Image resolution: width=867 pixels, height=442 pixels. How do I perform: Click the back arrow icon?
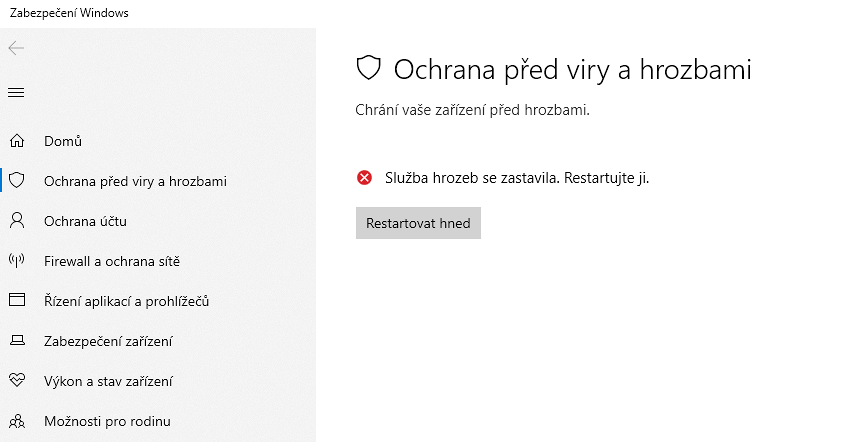pos(16,48)
